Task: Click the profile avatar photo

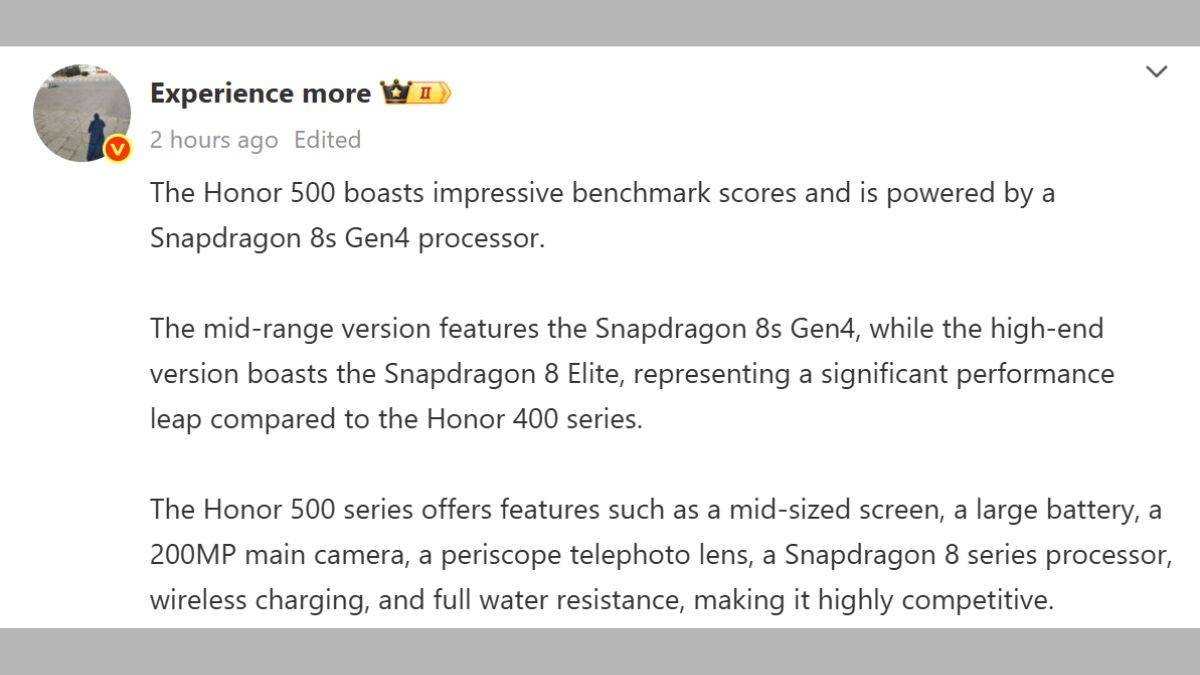Action: [x=81, y=112]
